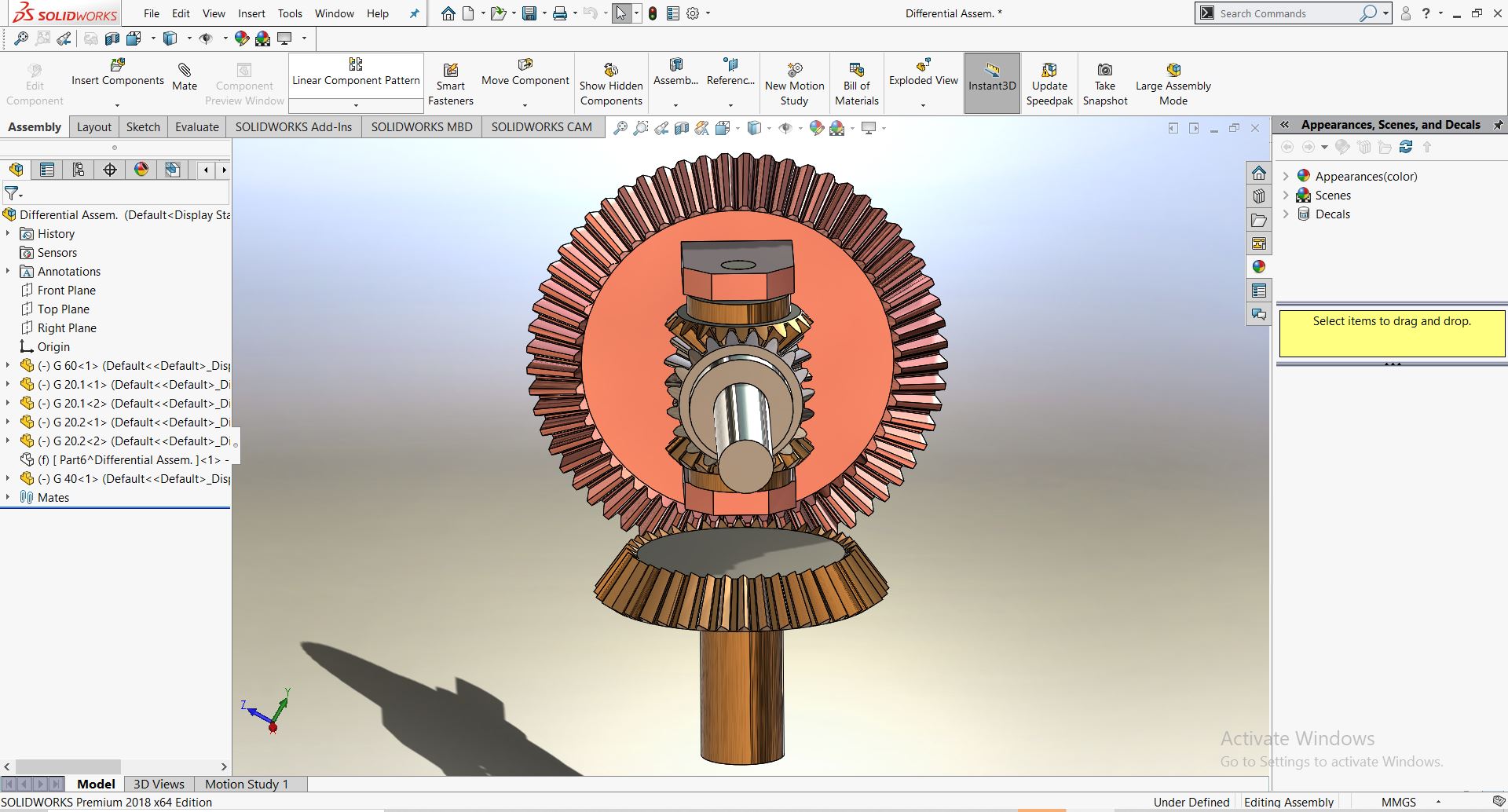Open the Help menu
The image size is (1508, 812).
[378, 13]
